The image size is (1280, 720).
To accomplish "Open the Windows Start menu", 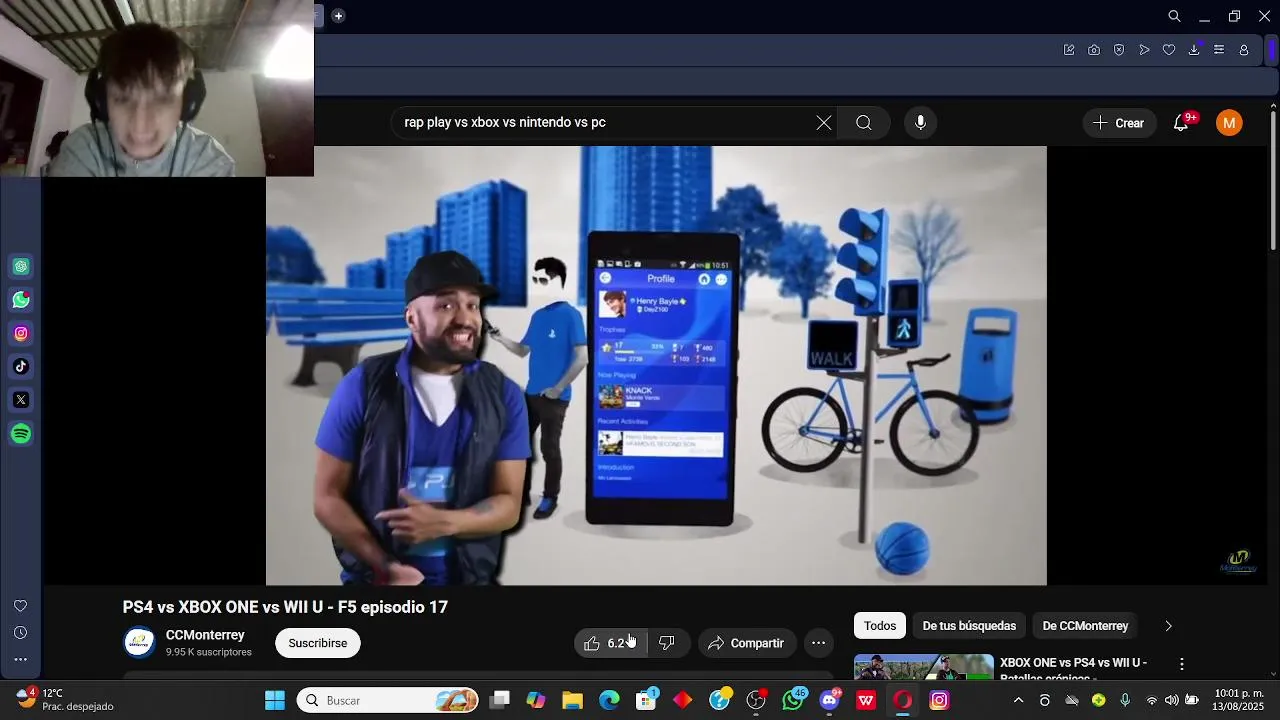I will click(275, 700).
